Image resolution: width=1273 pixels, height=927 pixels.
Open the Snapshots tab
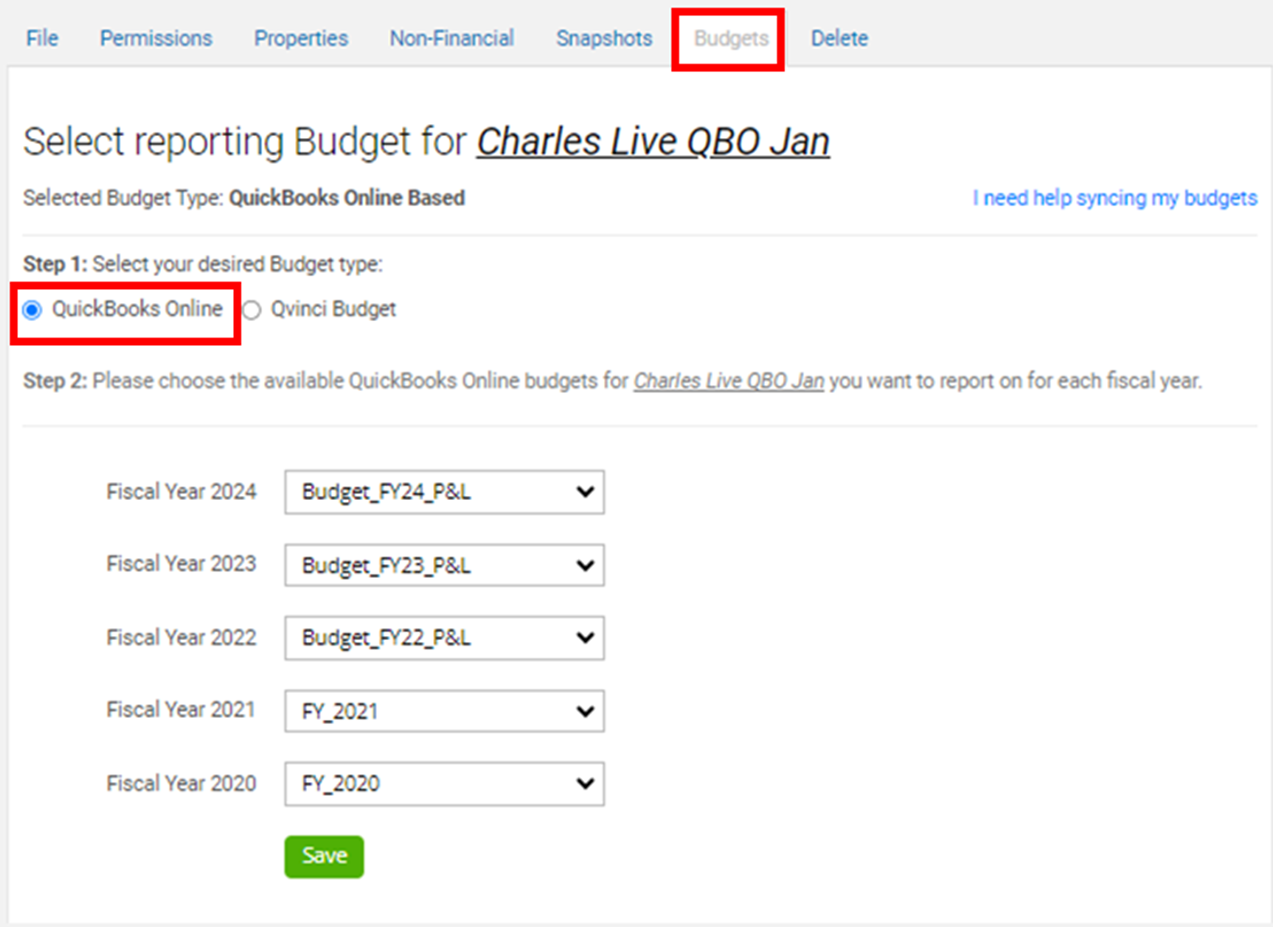pyautogui.click(x=604, y=39)
